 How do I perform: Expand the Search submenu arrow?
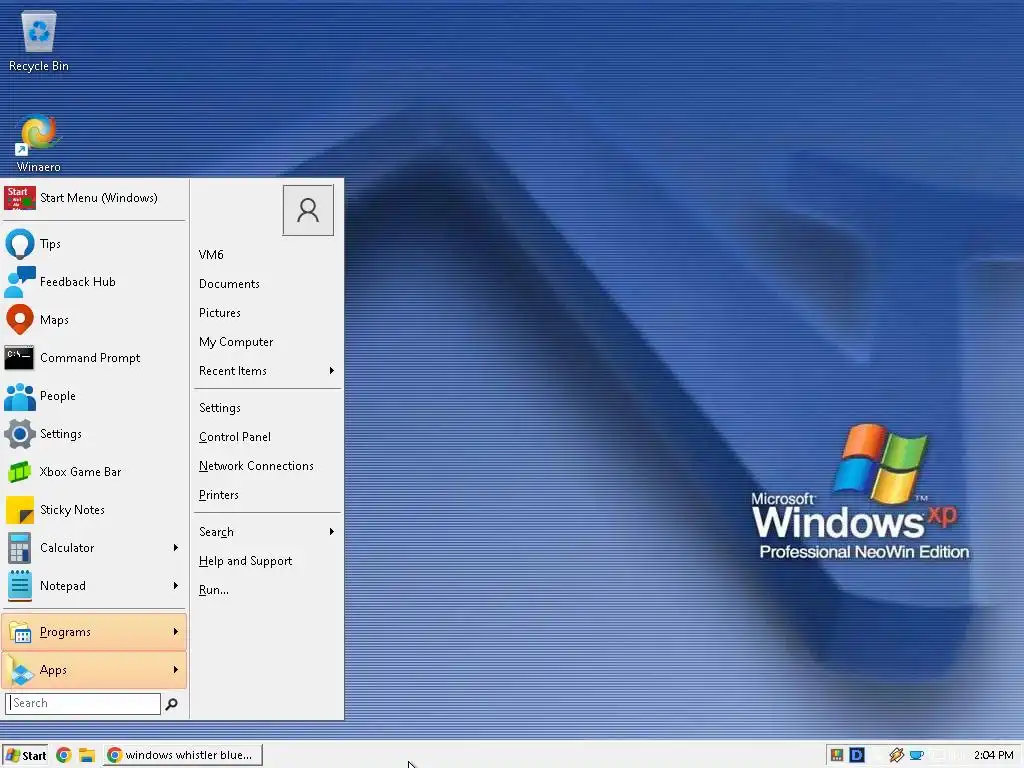pyautogui.click(x=332, y=532)
